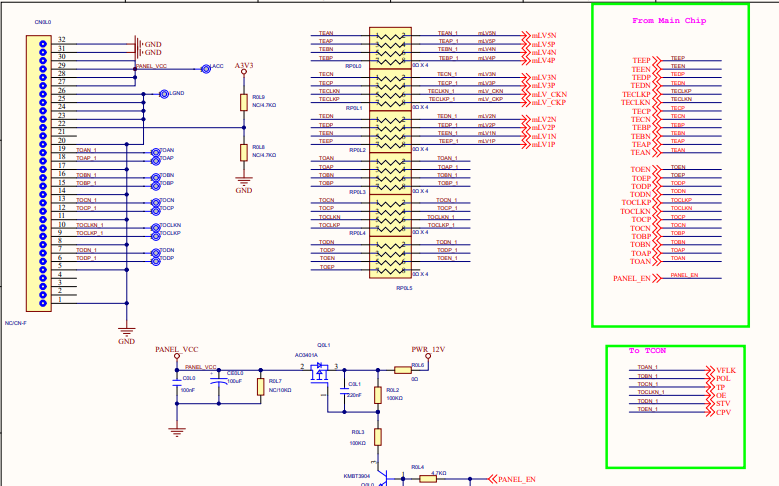Select the red mLV2N port
Image resolution: width=779 pixels, height=486 pixels.
tap(539, 120)
